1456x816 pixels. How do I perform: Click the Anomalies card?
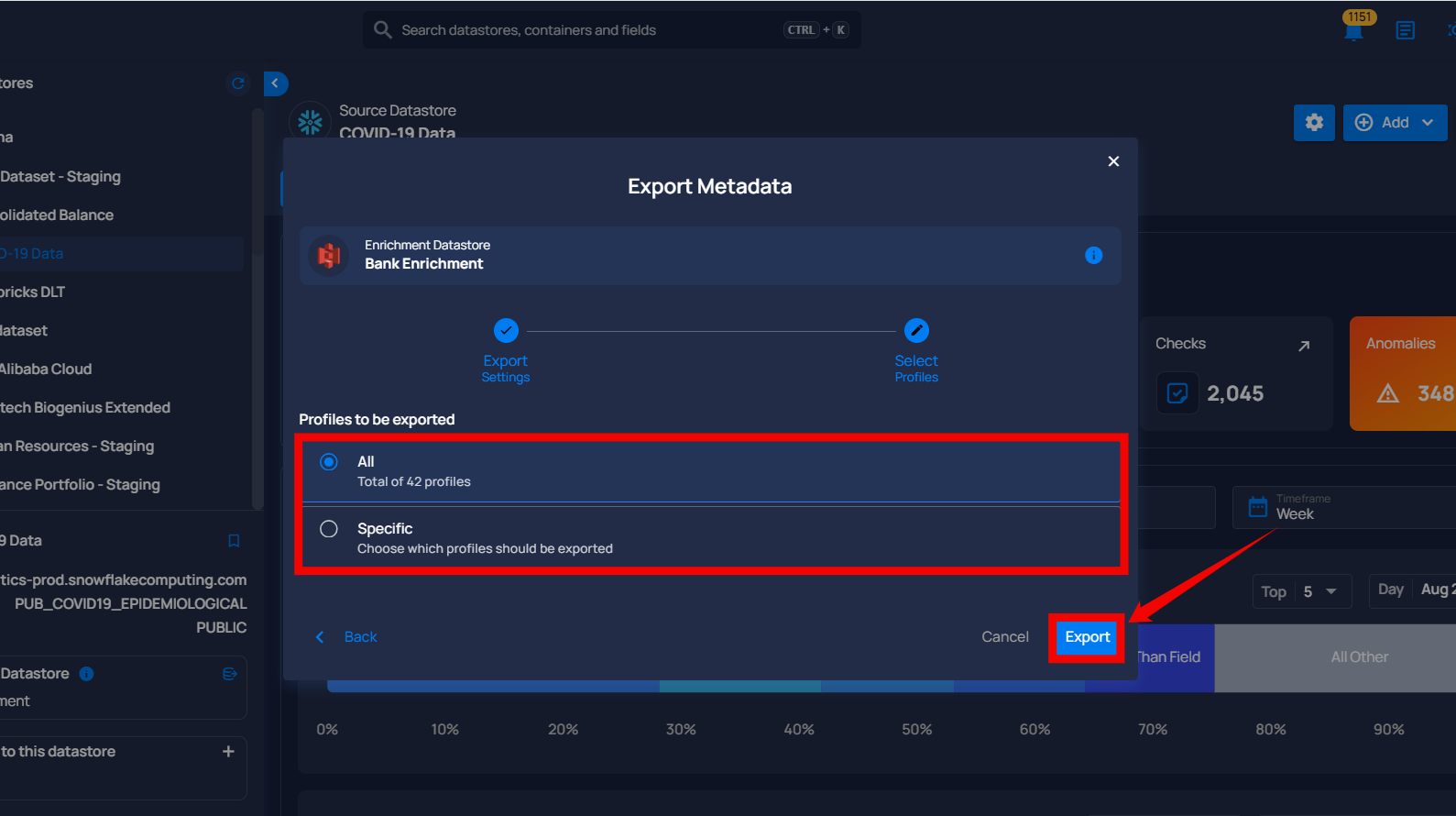(x=1403, y=374)
